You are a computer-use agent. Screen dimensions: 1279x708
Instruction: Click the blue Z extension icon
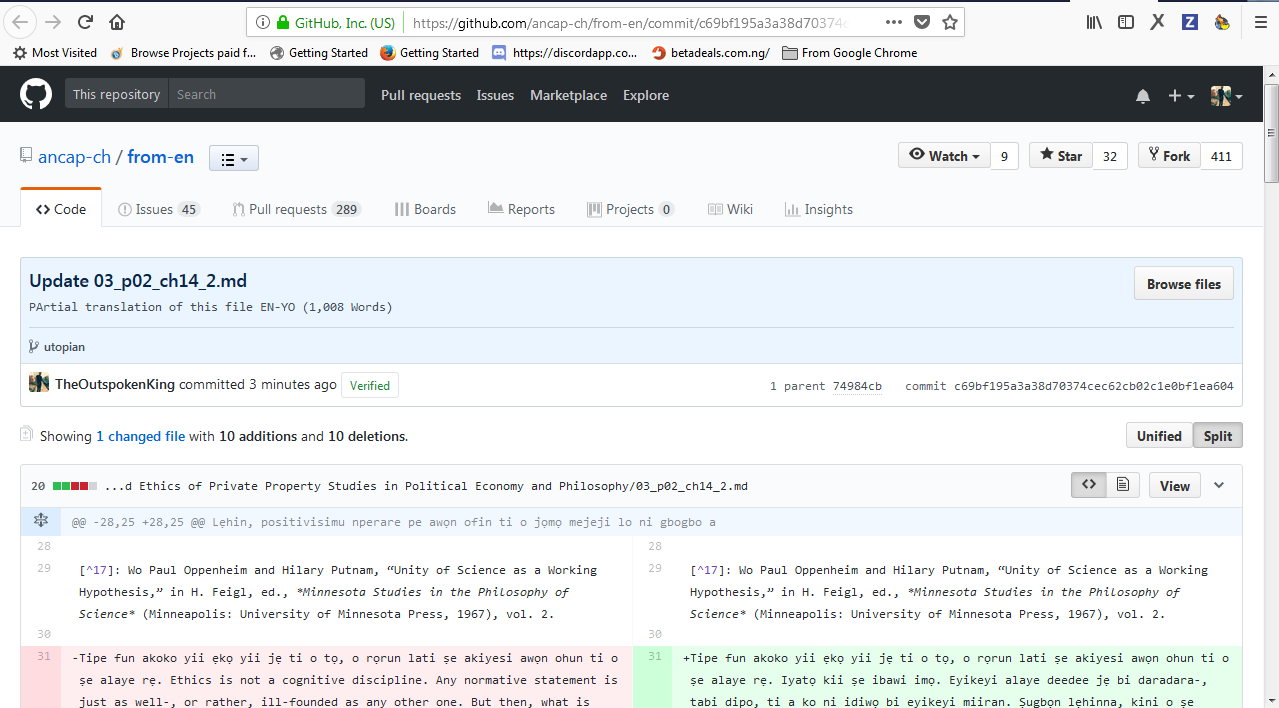(1190, 22)
